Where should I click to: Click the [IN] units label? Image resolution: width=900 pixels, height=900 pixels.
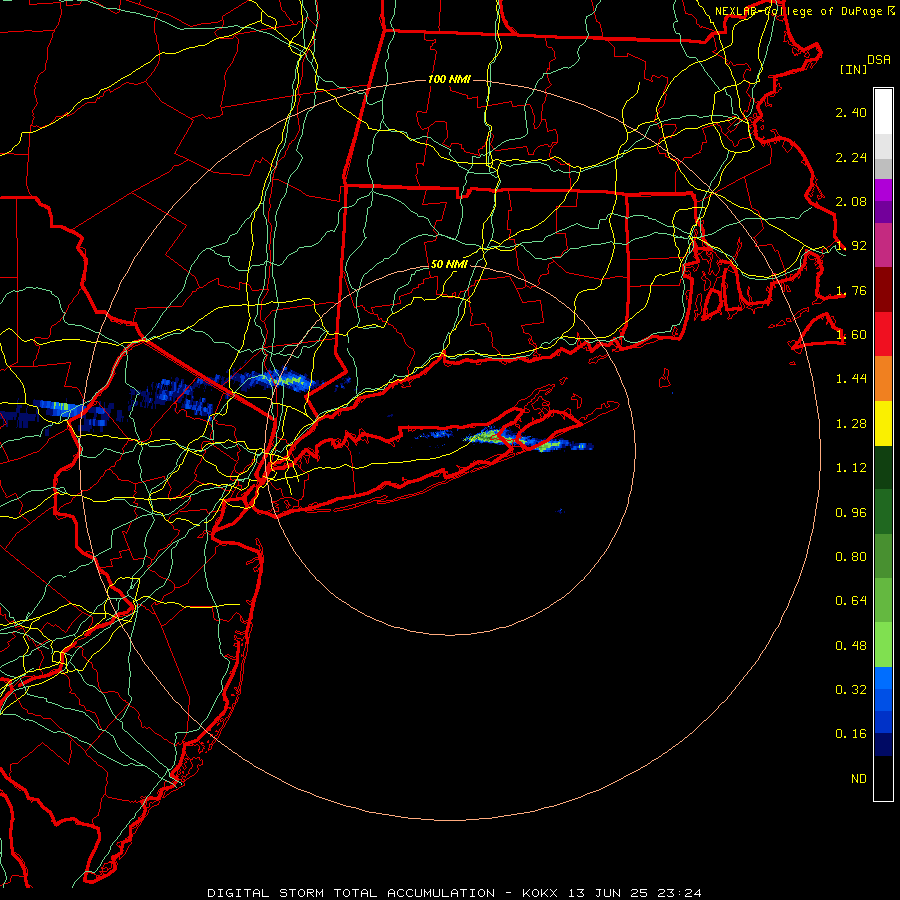pos(853,69)
